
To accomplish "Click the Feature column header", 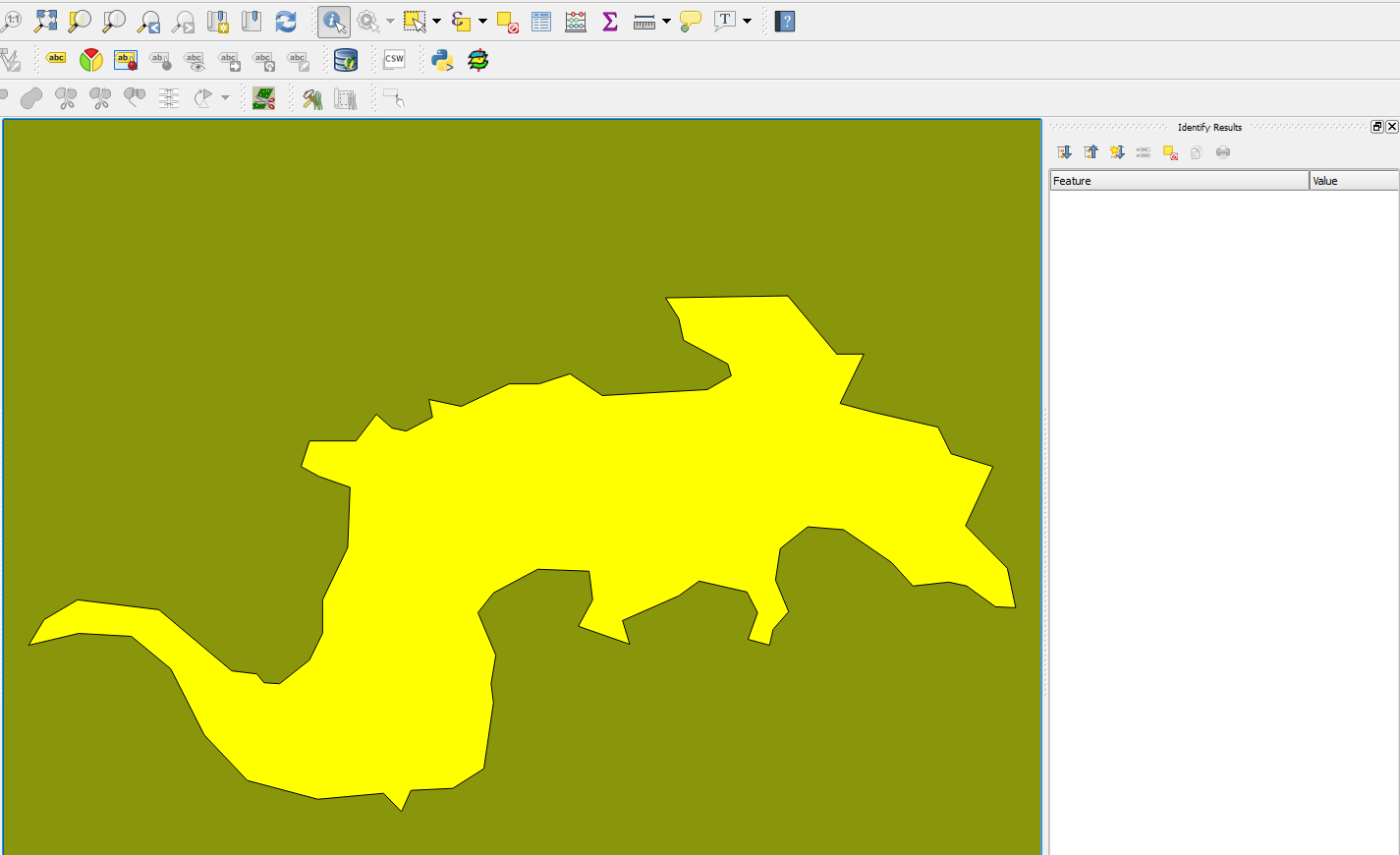I will point(1179,181).
